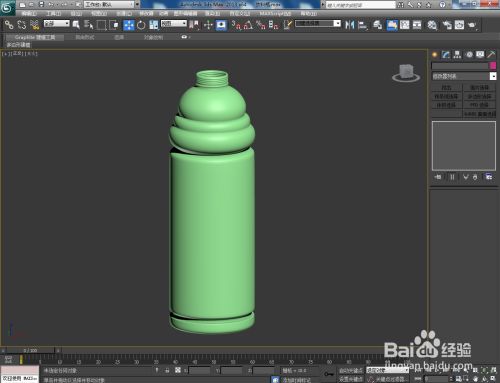The width and height of the screenshot is (500, 383).
Task: Open the reference coordinate system dropdown
Action: (x=174, y=24)
